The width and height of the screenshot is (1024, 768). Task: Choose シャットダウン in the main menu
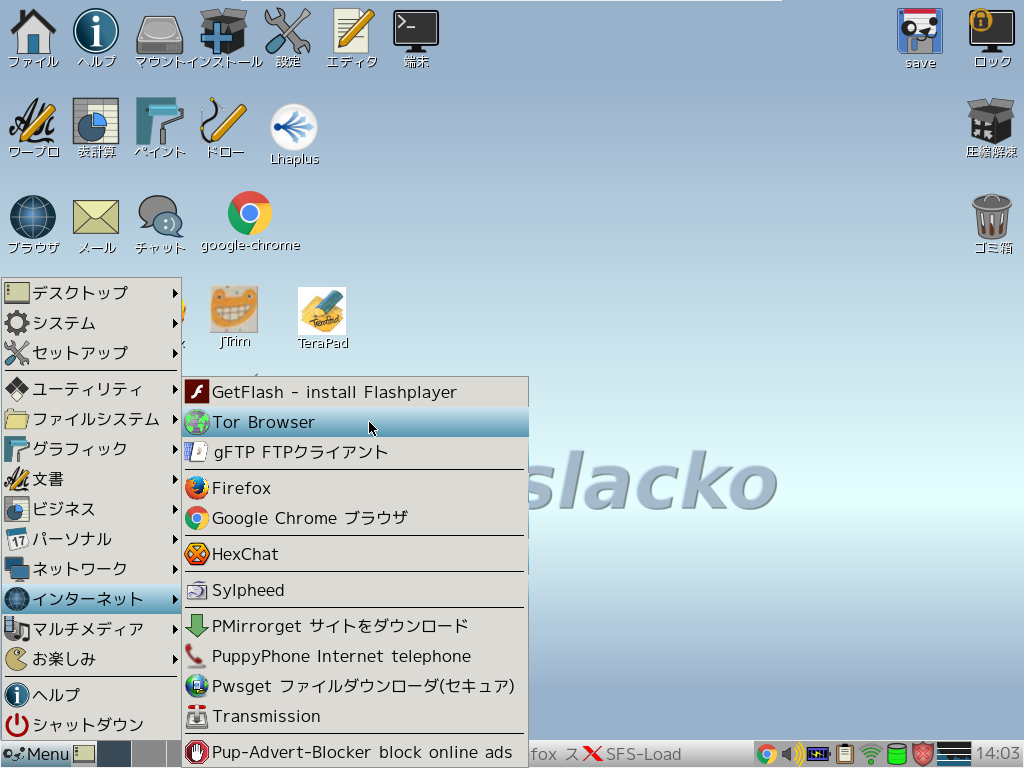[91, 725]
